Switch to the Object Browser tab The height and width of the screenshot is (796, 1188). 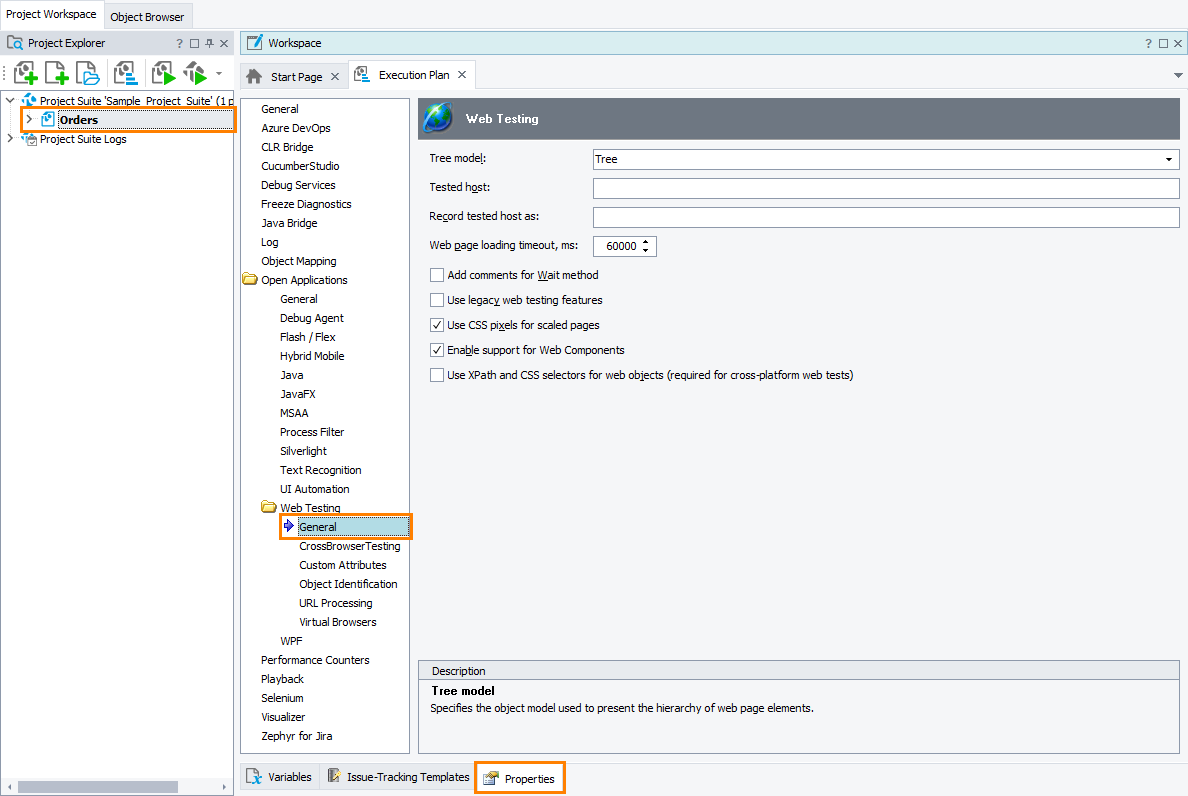[147, 17]
